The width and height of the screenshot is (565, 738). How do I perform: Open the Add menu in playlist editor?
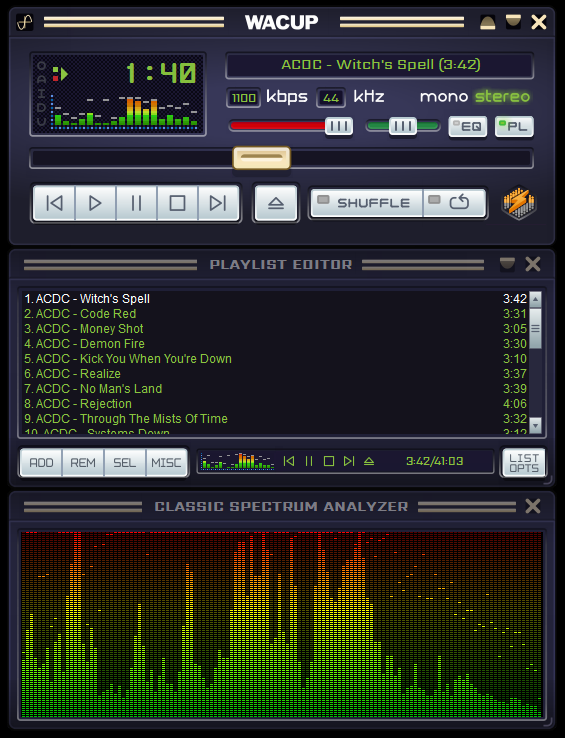pyautogui.click(x=41, y=463)
